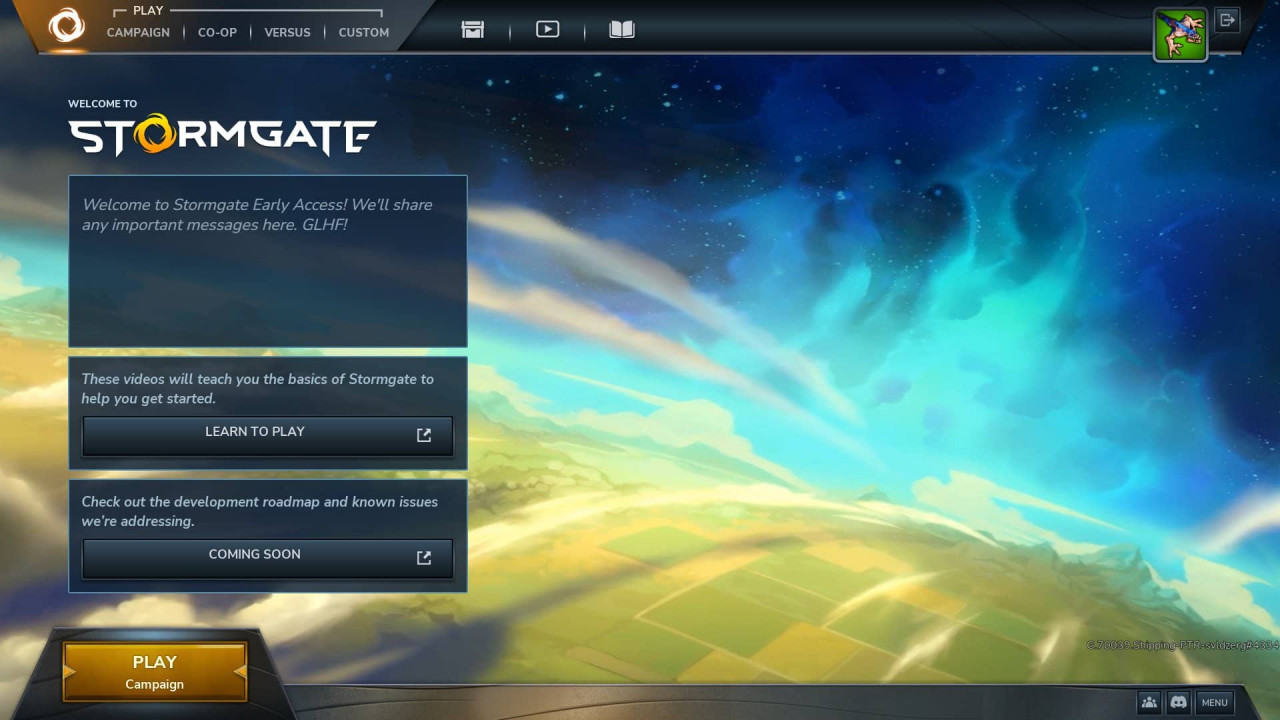
Task: Open the Discord icon
Action: tap(1179, 702)
